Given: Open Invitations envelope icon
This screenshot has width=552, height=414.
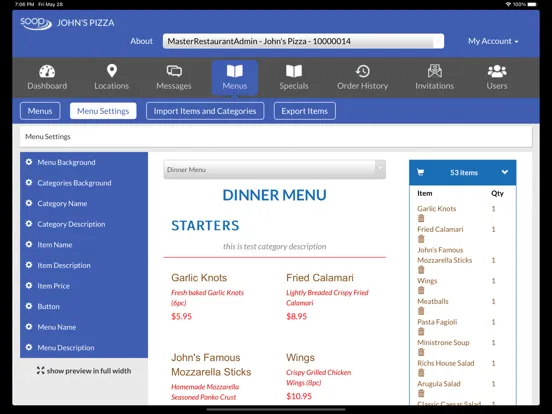Looking at the screenshot, I should (434, 71).
